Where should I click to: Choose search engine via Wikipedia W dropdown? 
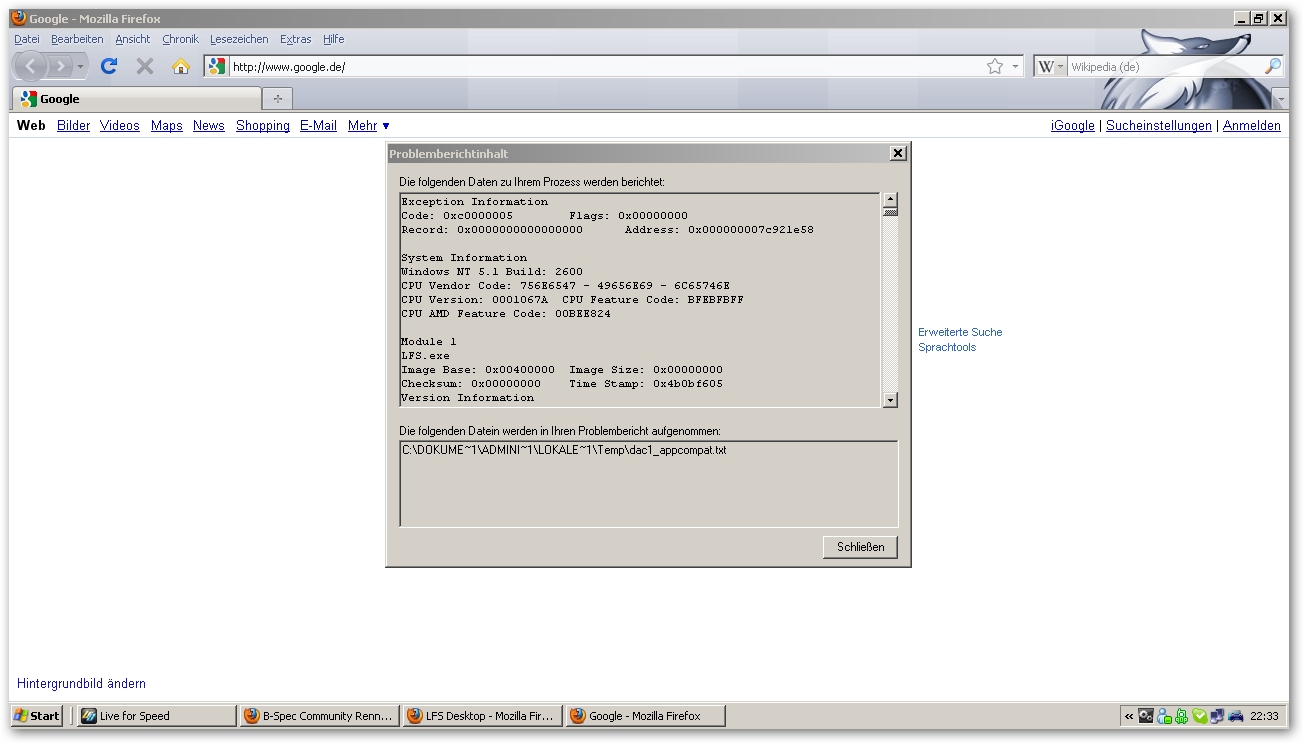(1050, 67)
